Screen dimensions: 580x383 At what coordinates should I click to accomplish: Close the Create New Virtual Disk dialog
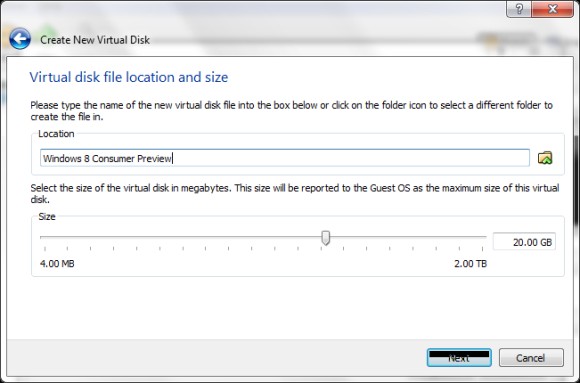552,9
